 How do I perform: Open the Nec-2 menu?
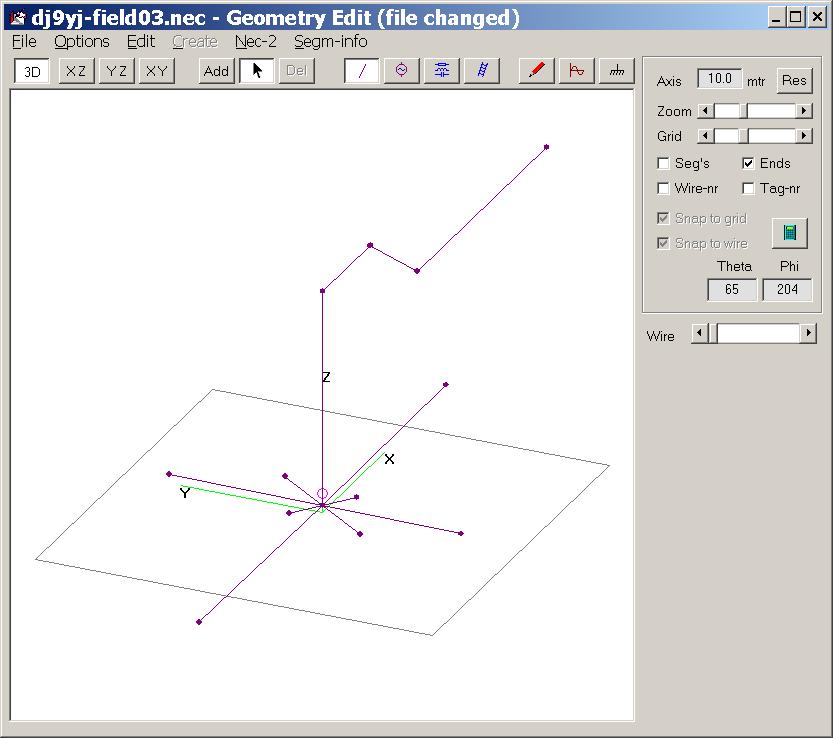click(x=256, y=41)
